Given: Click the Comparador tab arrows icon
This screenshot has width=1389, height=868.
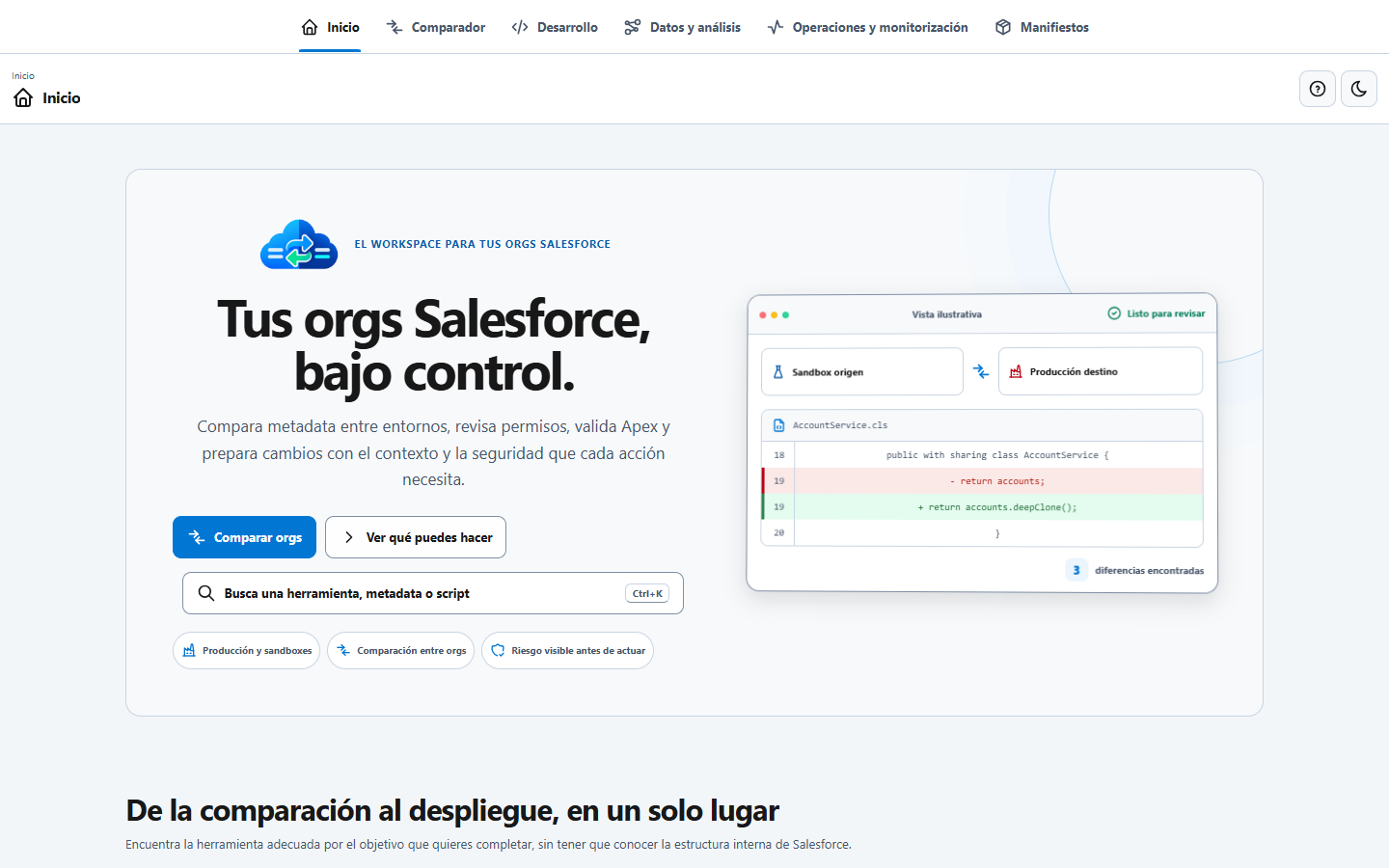Looking at the screenshot, I should click(x=395, y=27).
